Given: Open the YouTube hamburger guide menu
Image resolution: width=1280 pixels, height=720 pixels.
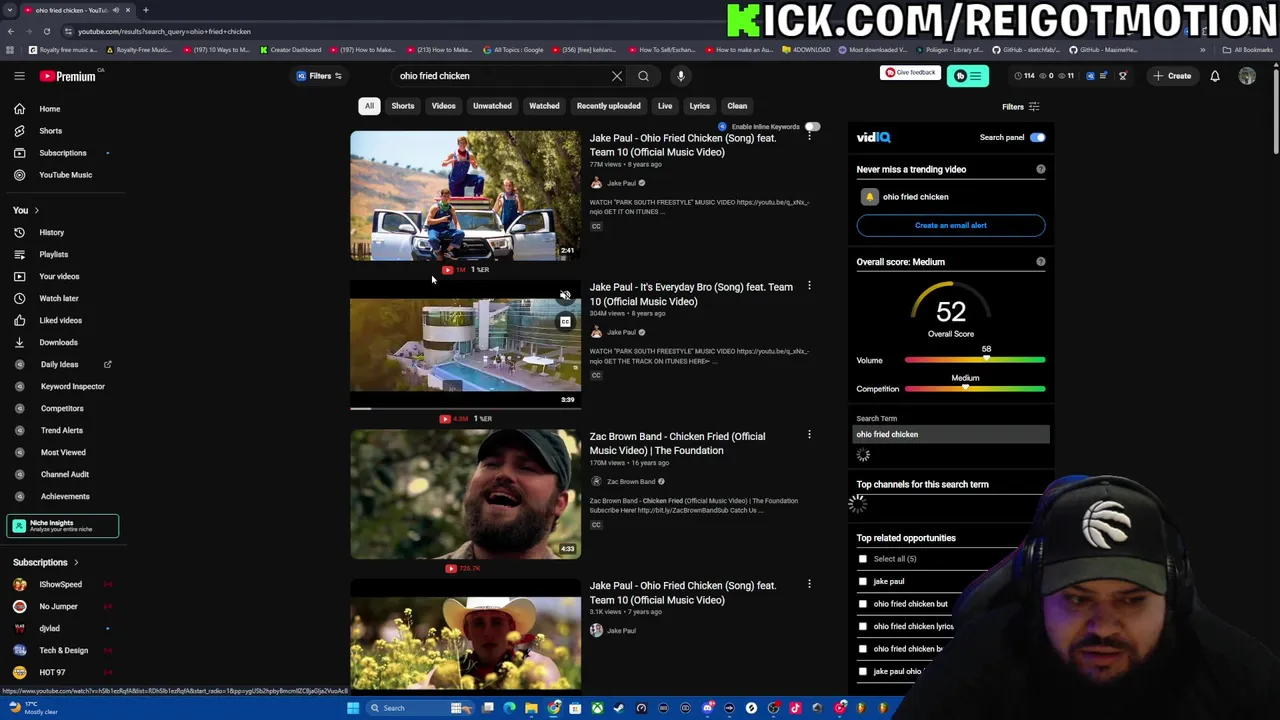Looking at the screenshot, I should (x=19, y=76).
